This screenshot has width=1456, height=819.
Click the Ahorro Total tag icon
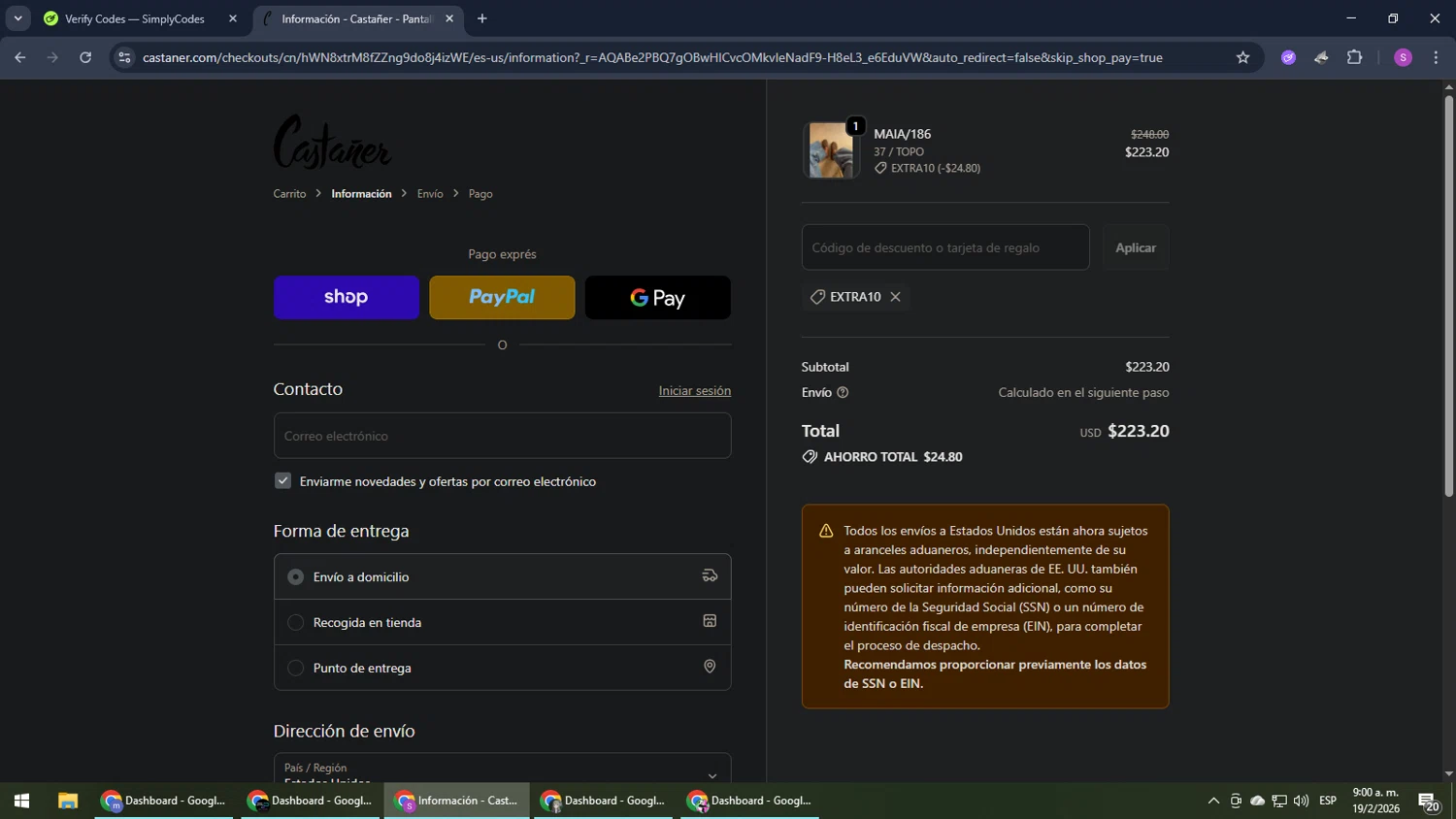(810, 456)
